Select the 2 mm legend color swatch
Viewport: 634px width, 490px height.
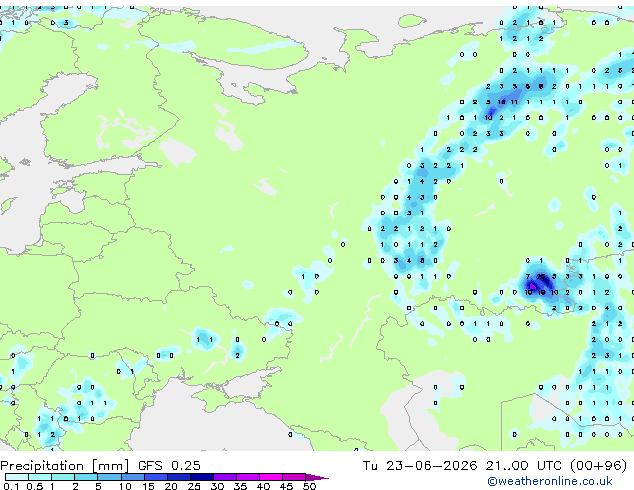[x=86, y=477]
